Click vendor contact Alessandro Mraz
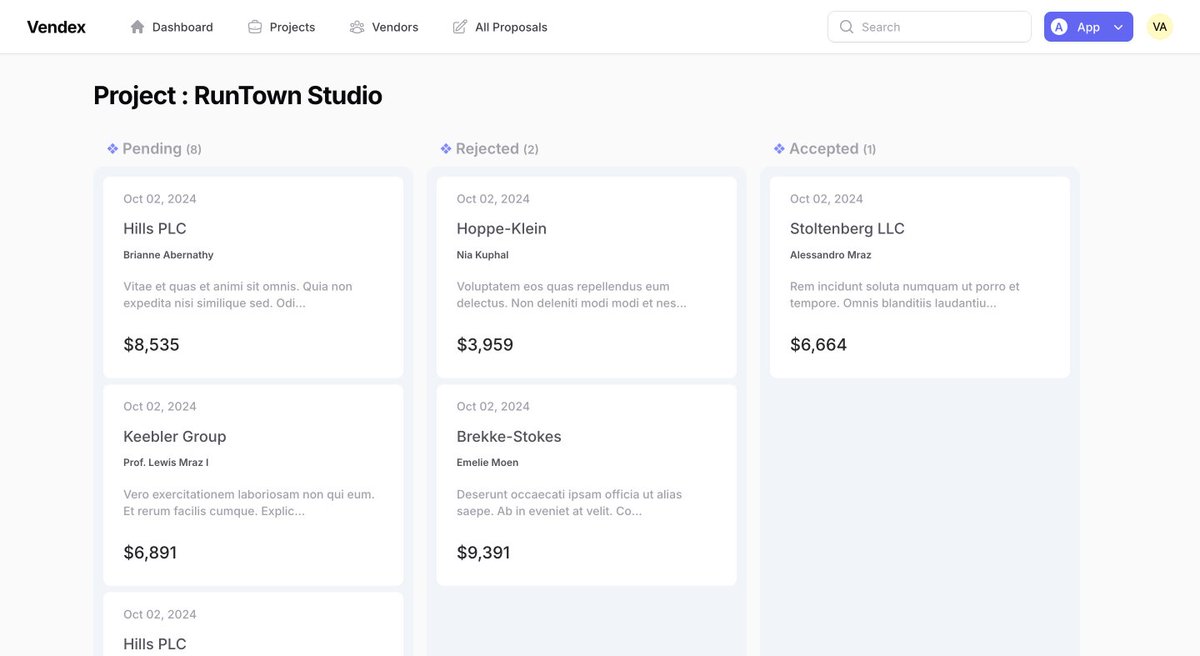The height and width of the screenshot is (656, 1200). coord(831,255)
